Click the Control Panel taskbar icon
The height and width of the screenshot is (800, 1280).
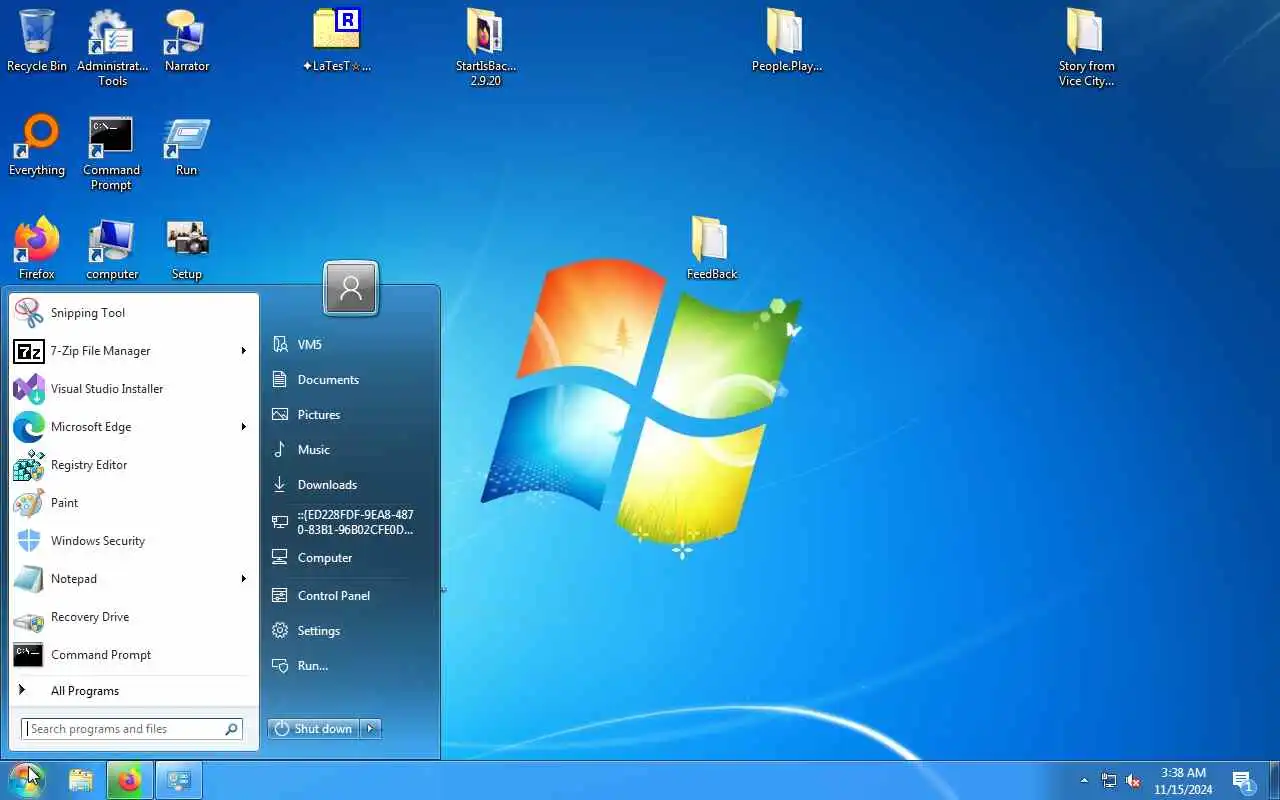179,780
